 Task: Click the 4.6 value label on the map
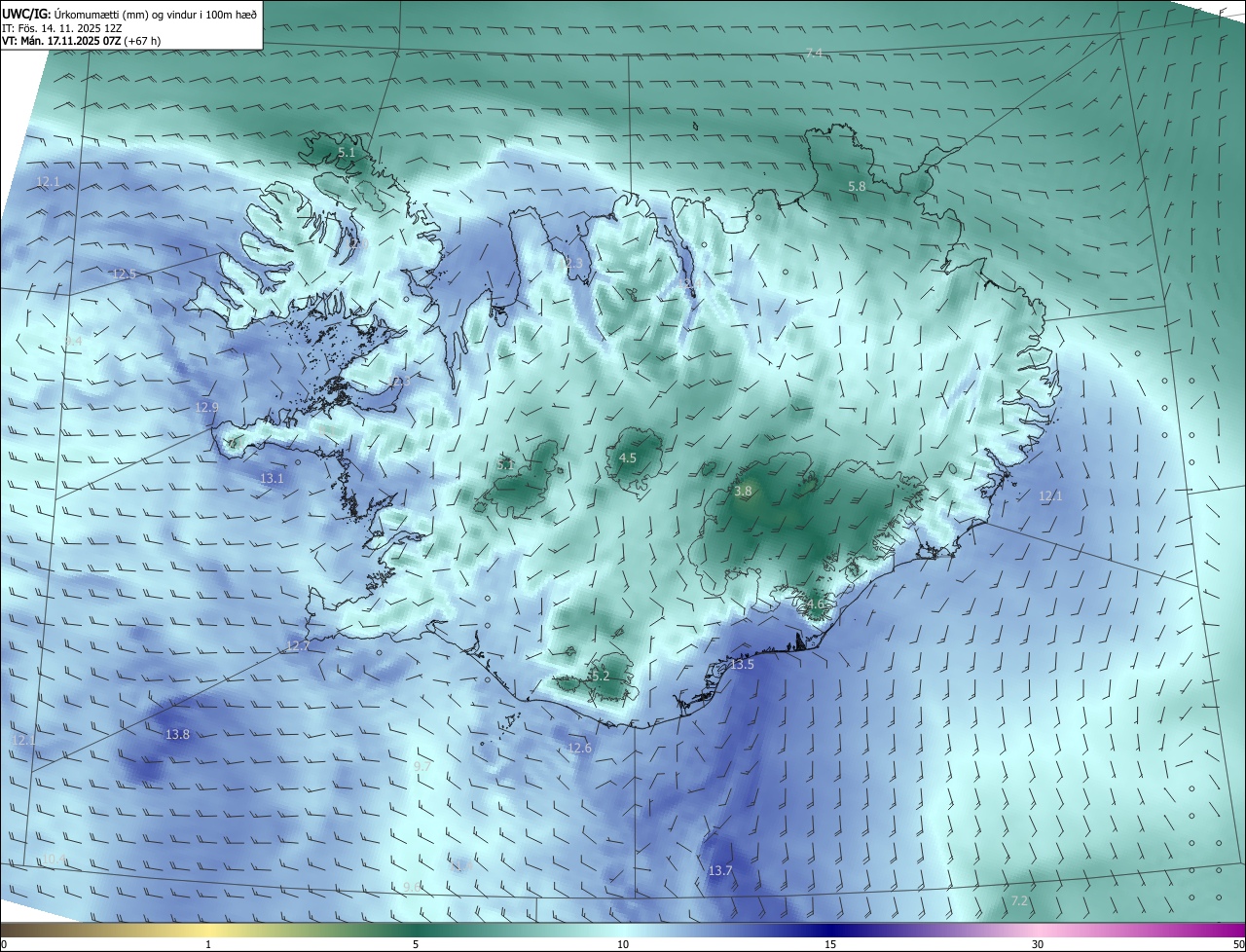tap(816, 604)
